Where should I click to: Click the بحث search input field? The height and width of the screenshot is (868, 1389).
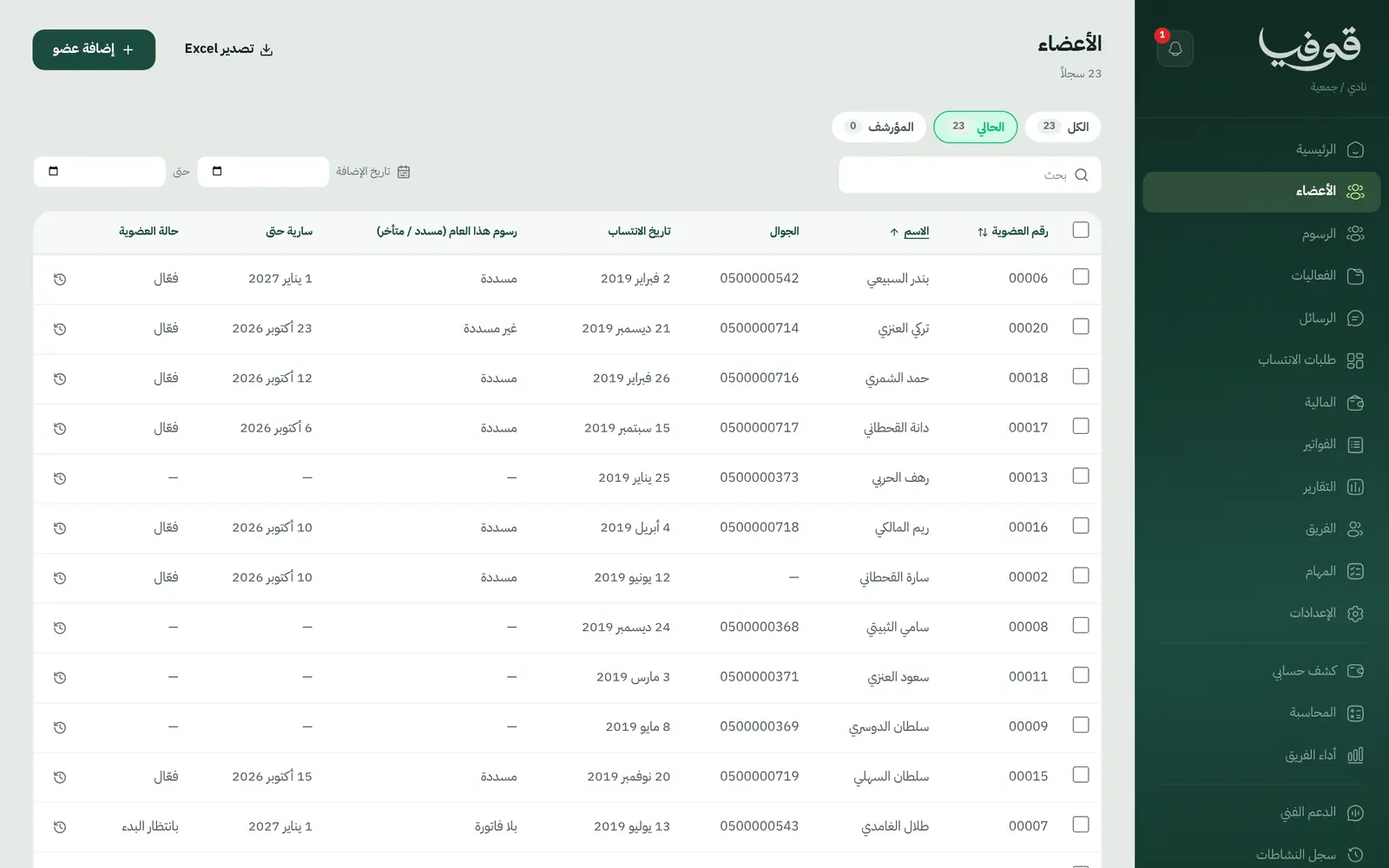point(970,175)
